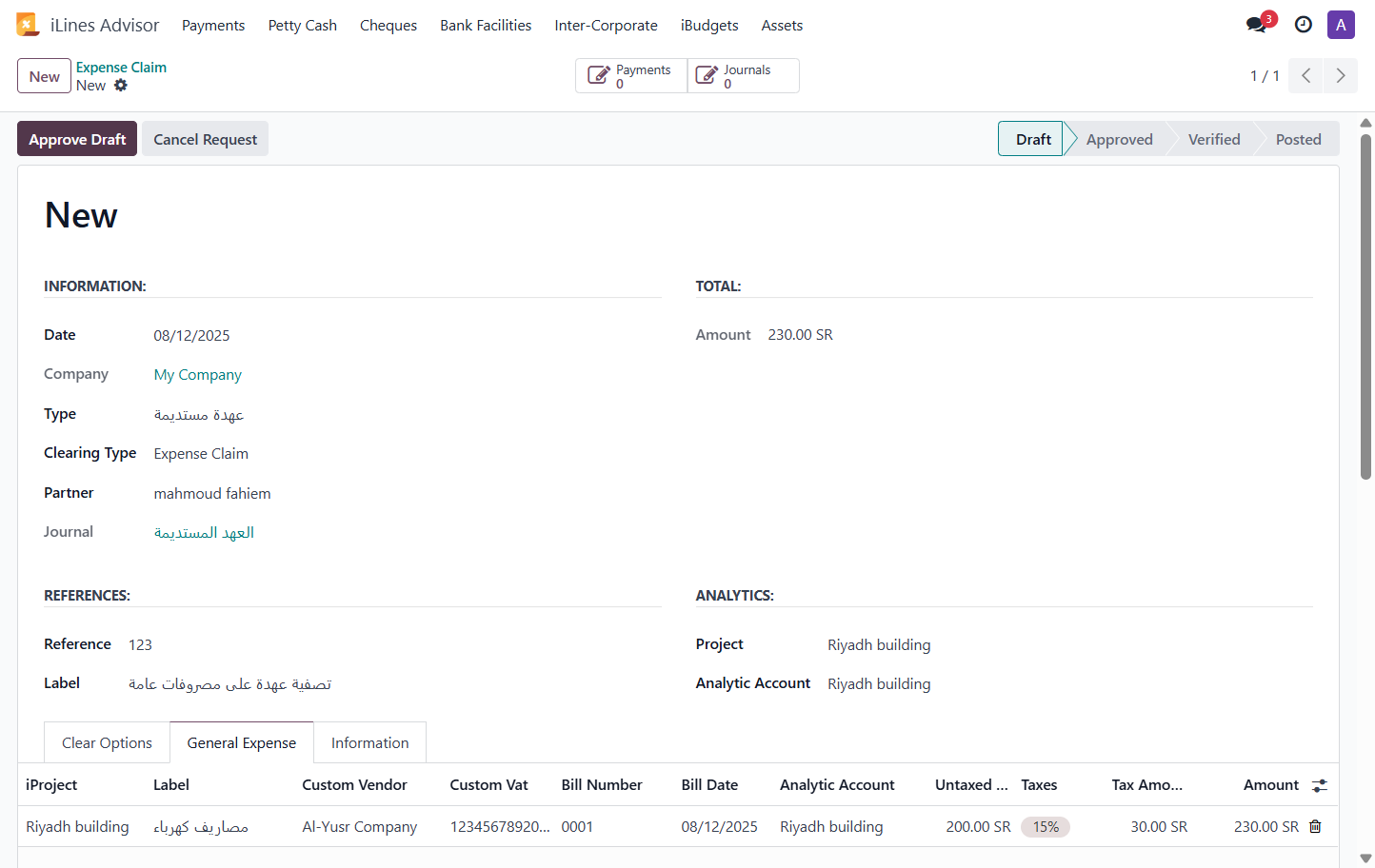Image resolution: width=1375 pixels, height=868 pixels.
Task: Open the Bank Facilities menu
Action: coord(486,26)
